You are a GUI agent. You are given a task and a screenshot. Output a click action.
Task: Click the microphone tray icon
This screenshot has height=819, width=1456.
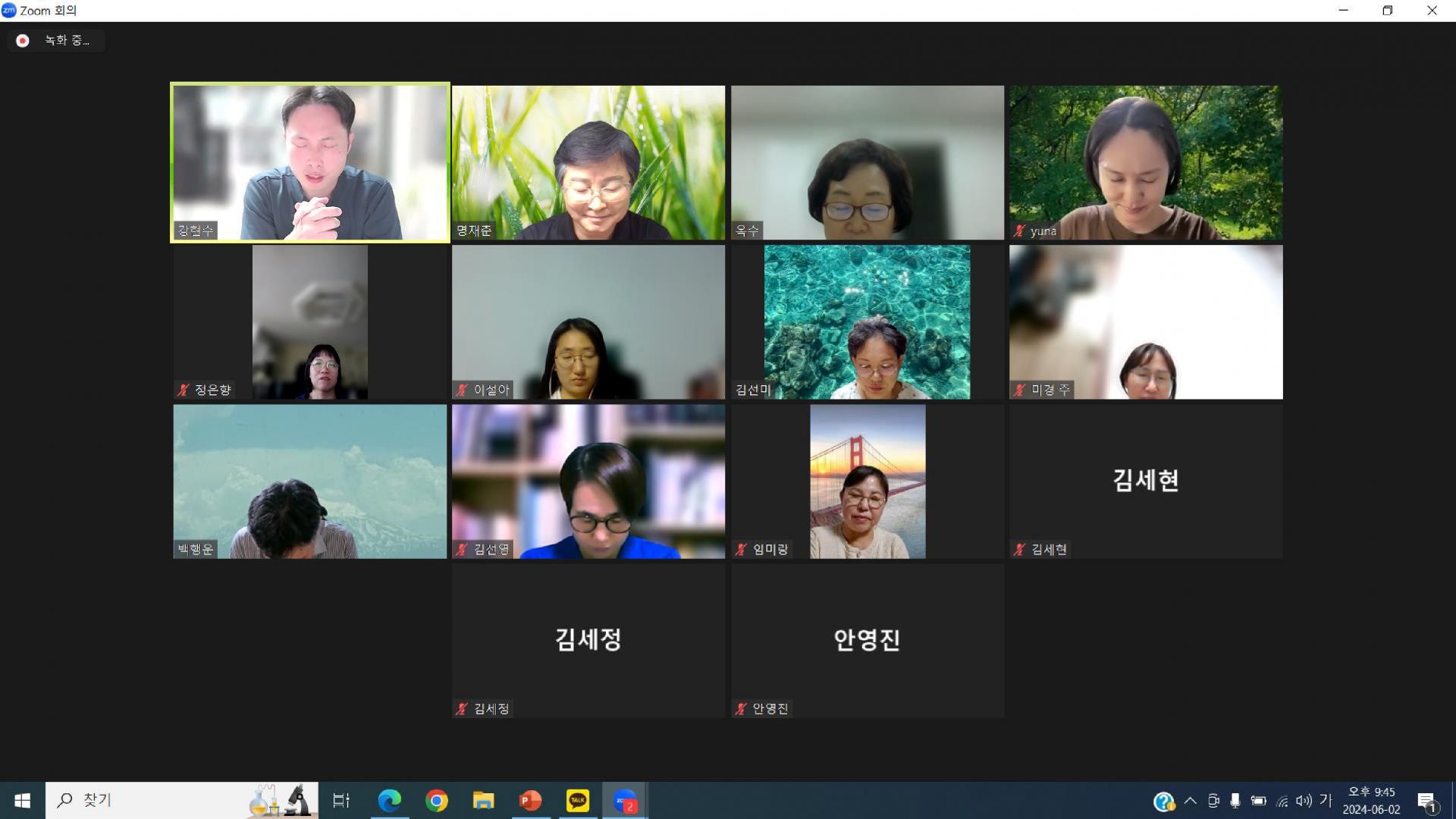pos(1235,801)
